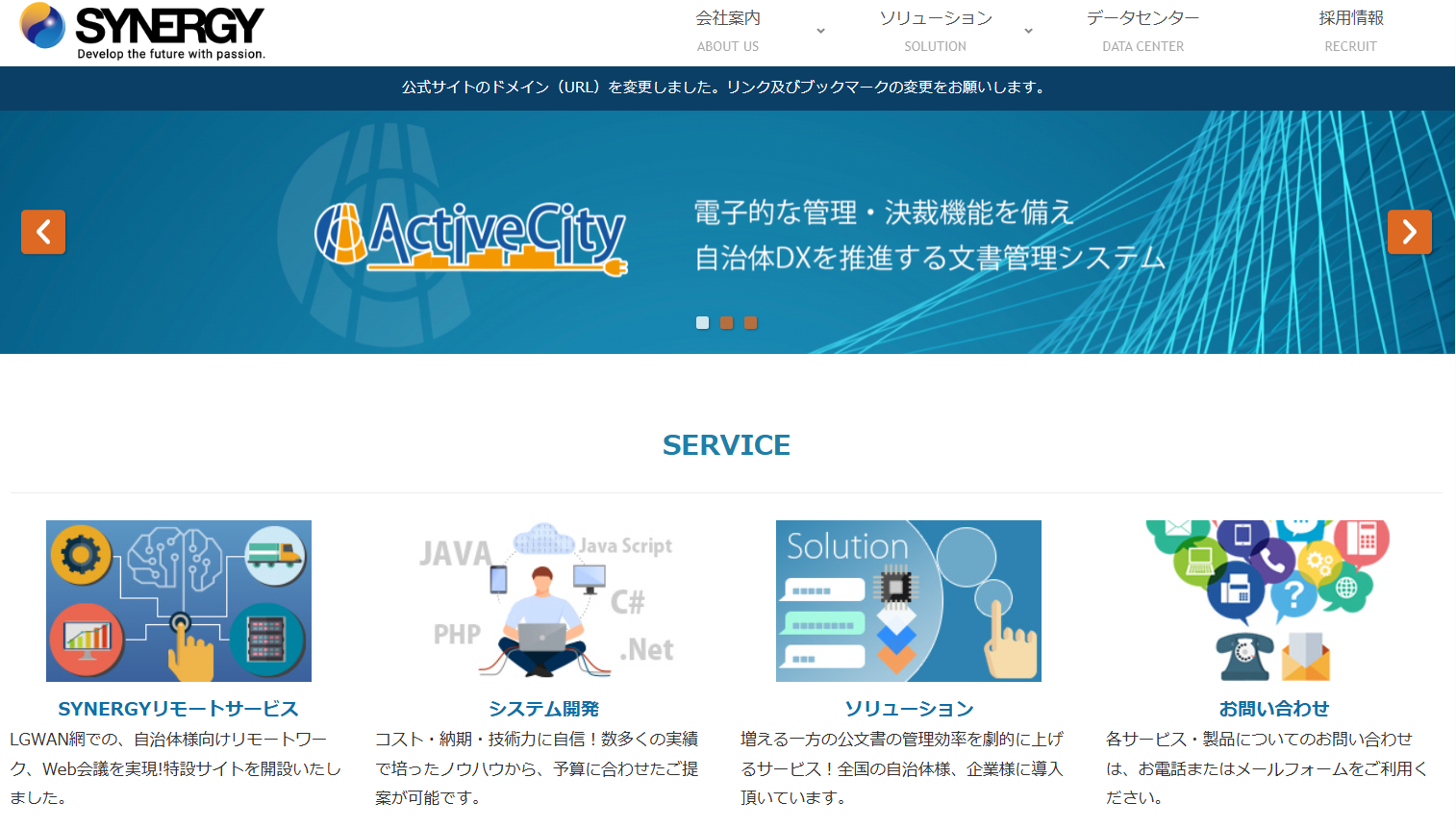Image resolution: width=1456 pixels, height=829 pixels.
Task: Expand the ソリューション SOLUTION dropdown chevron
Action: 1028,31
